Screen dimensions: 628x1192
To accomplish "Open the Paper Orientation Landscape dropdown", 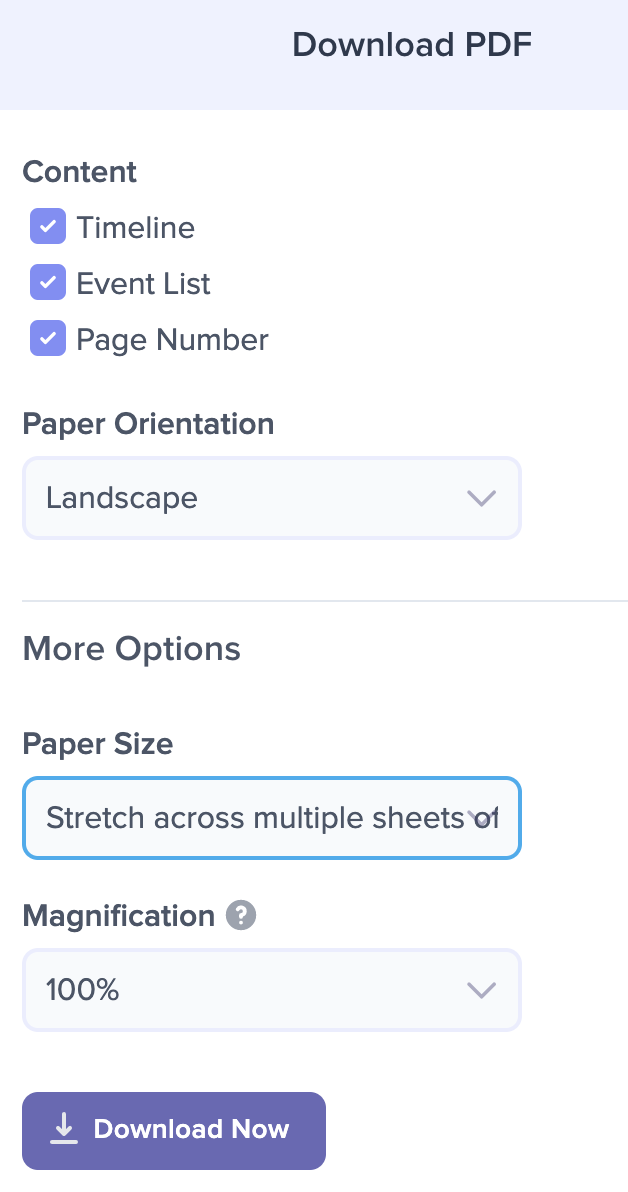I will (271, 498).
